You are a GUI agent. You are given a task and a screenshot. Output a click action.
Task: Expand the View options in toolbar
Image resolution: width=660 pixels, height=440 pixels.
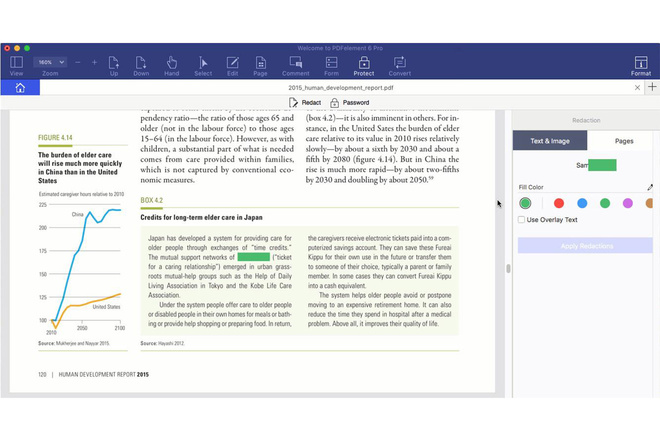point(16,66)
